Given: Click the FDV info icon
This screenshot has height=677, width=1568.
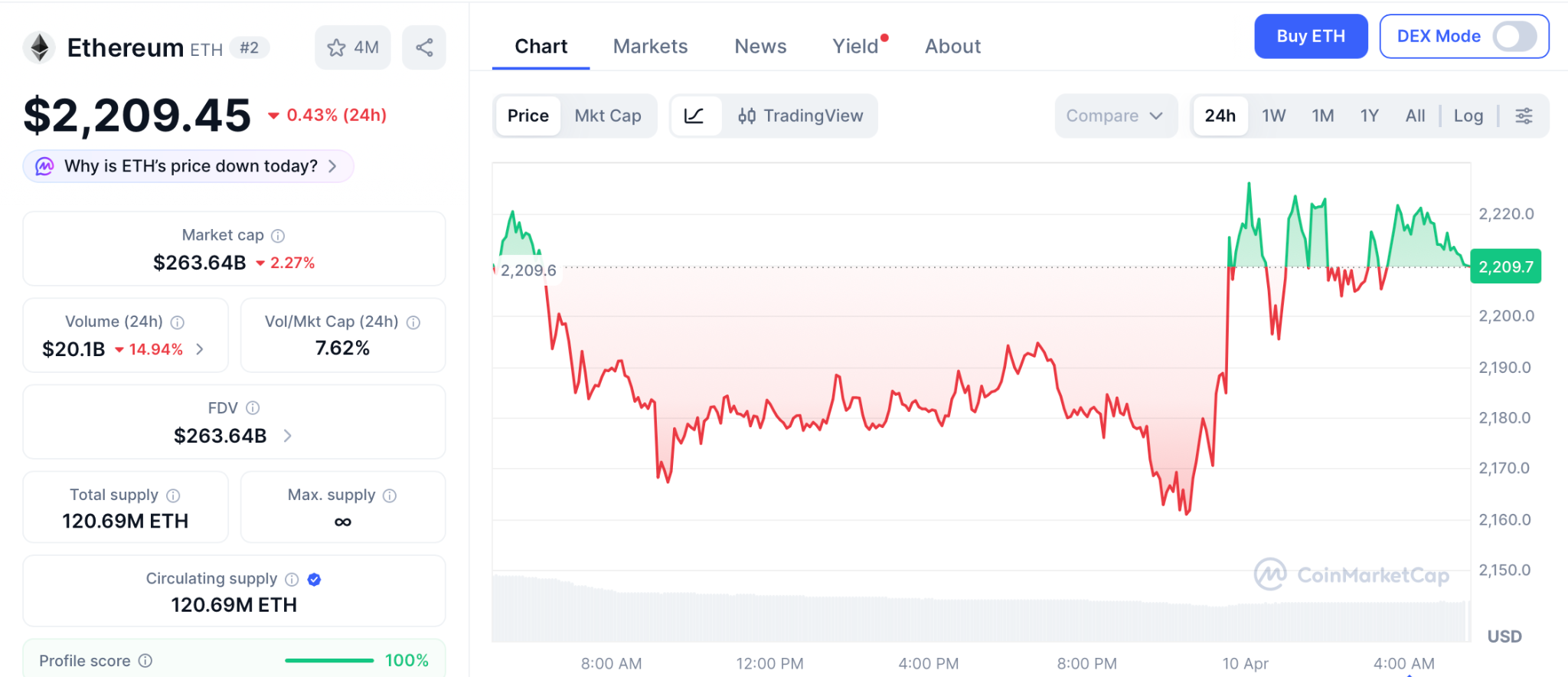Looking at the screenshot, I should [253, 408].
